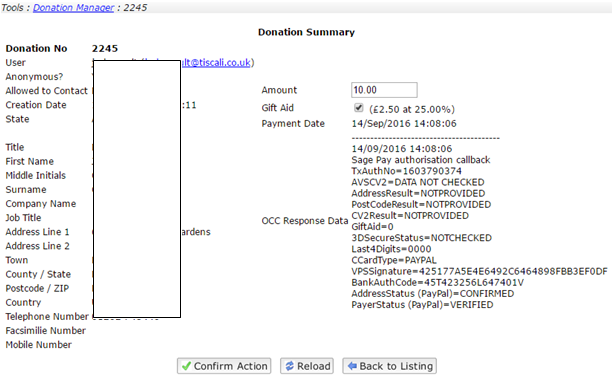The height and width of the screenshot is (383, 615).
Task: Click the green checkmark icon on Confirm Action
Action: click(x=186, y=366)
